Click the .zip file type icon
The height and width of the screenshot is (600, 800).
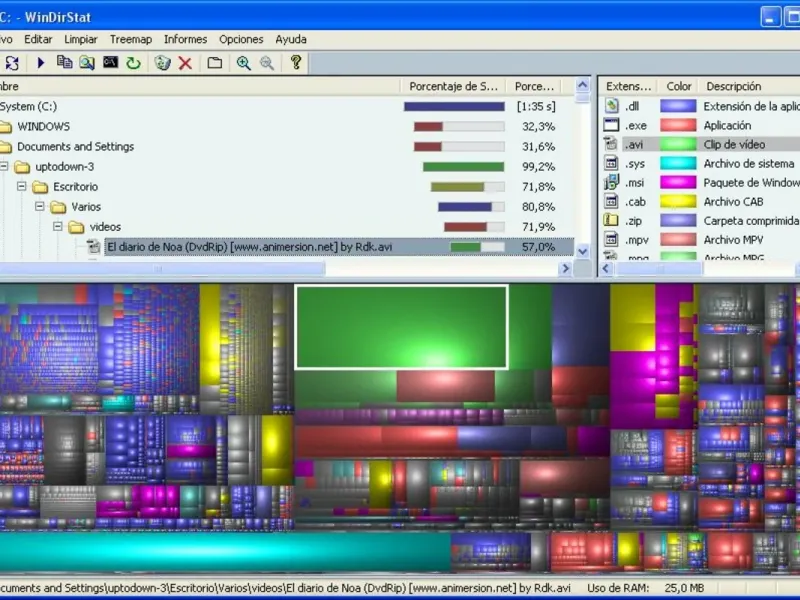(x=611, y=220)
